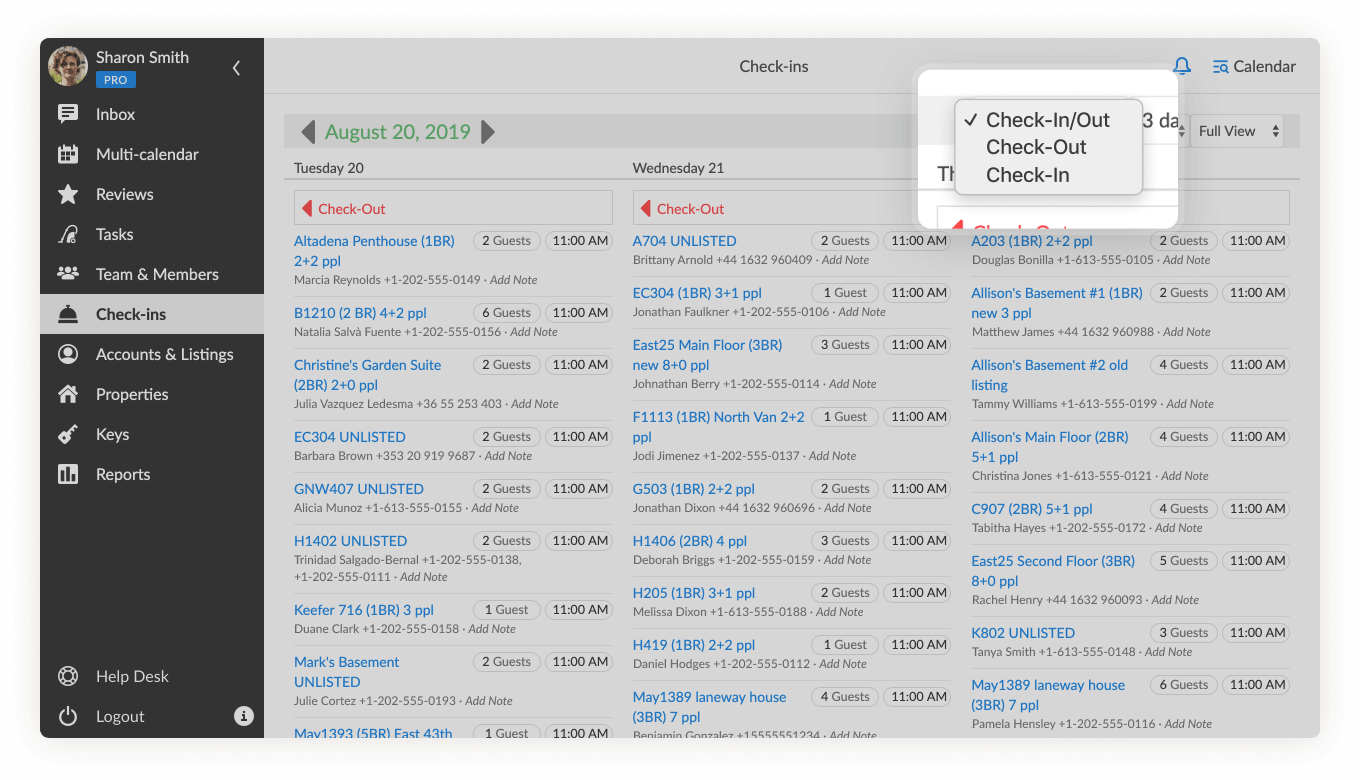Open Christine's Garden Suite listing

click(367, 375)
